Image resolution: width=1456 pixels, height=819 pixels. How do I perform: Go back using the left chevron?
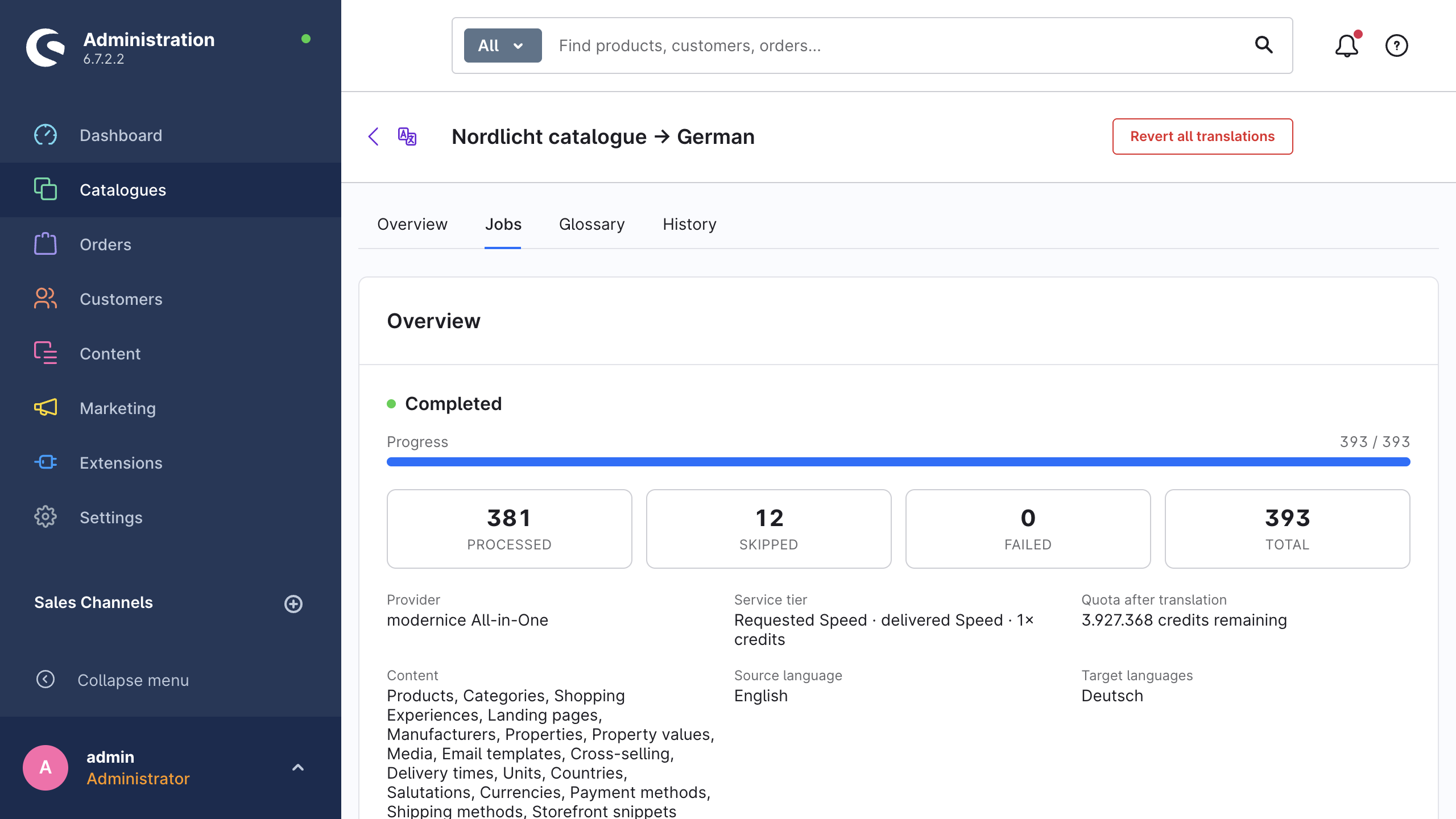coord(374,136)
